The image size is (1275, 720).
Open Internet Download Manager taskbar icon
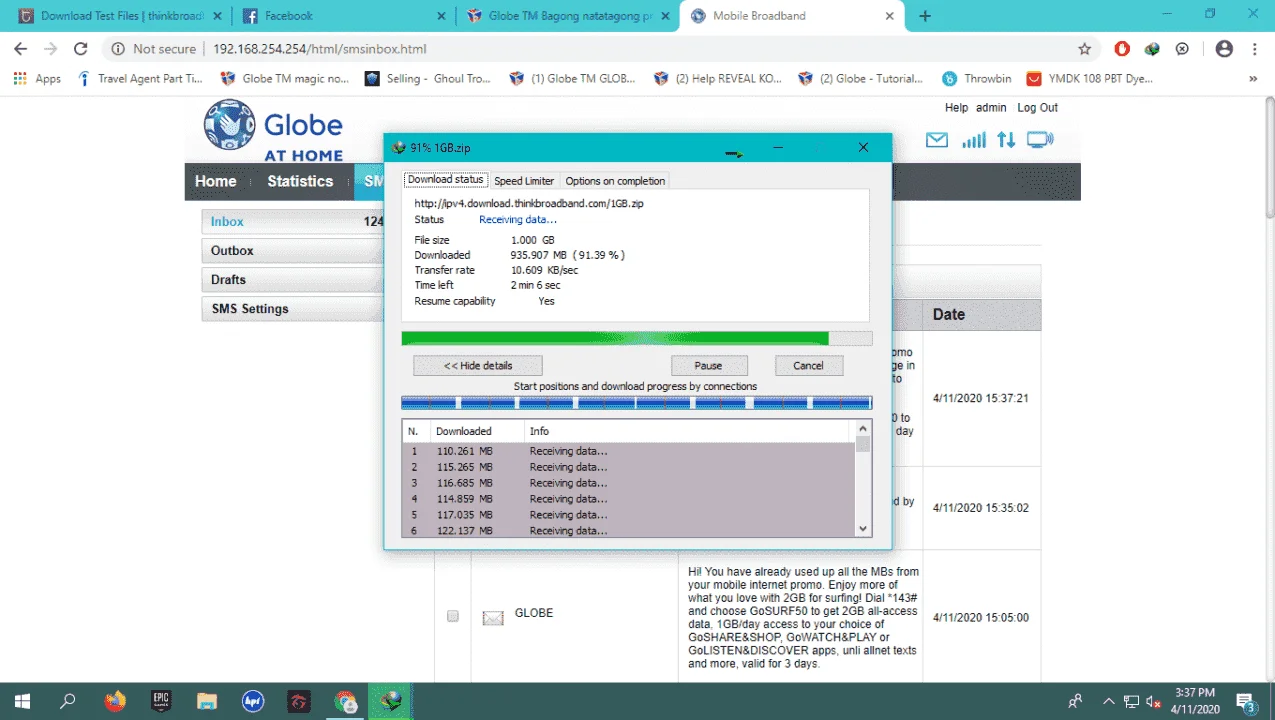pos(392,702)
